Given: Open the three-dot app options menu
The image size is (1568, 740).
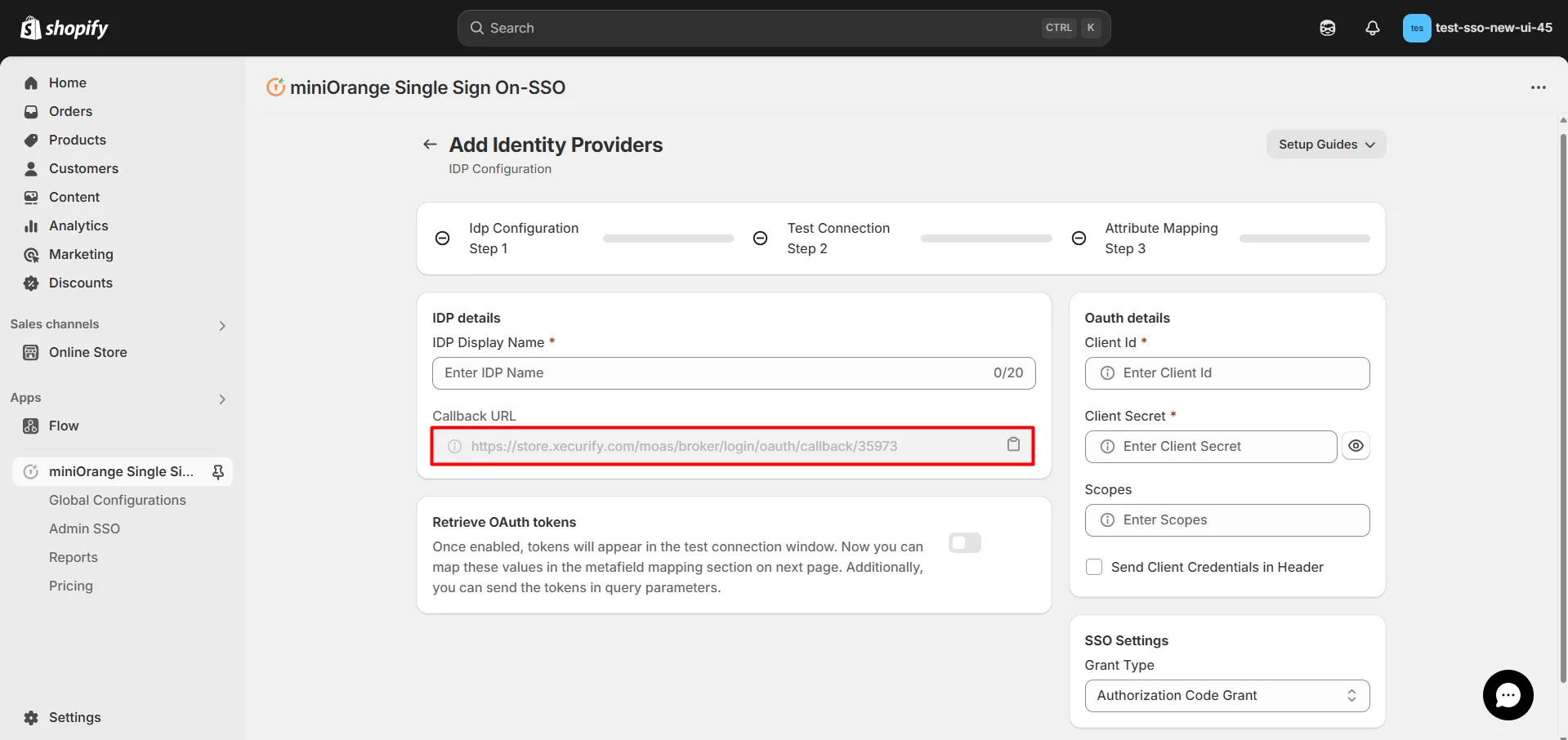Looking at the screenshot, I should [1539, 87].
